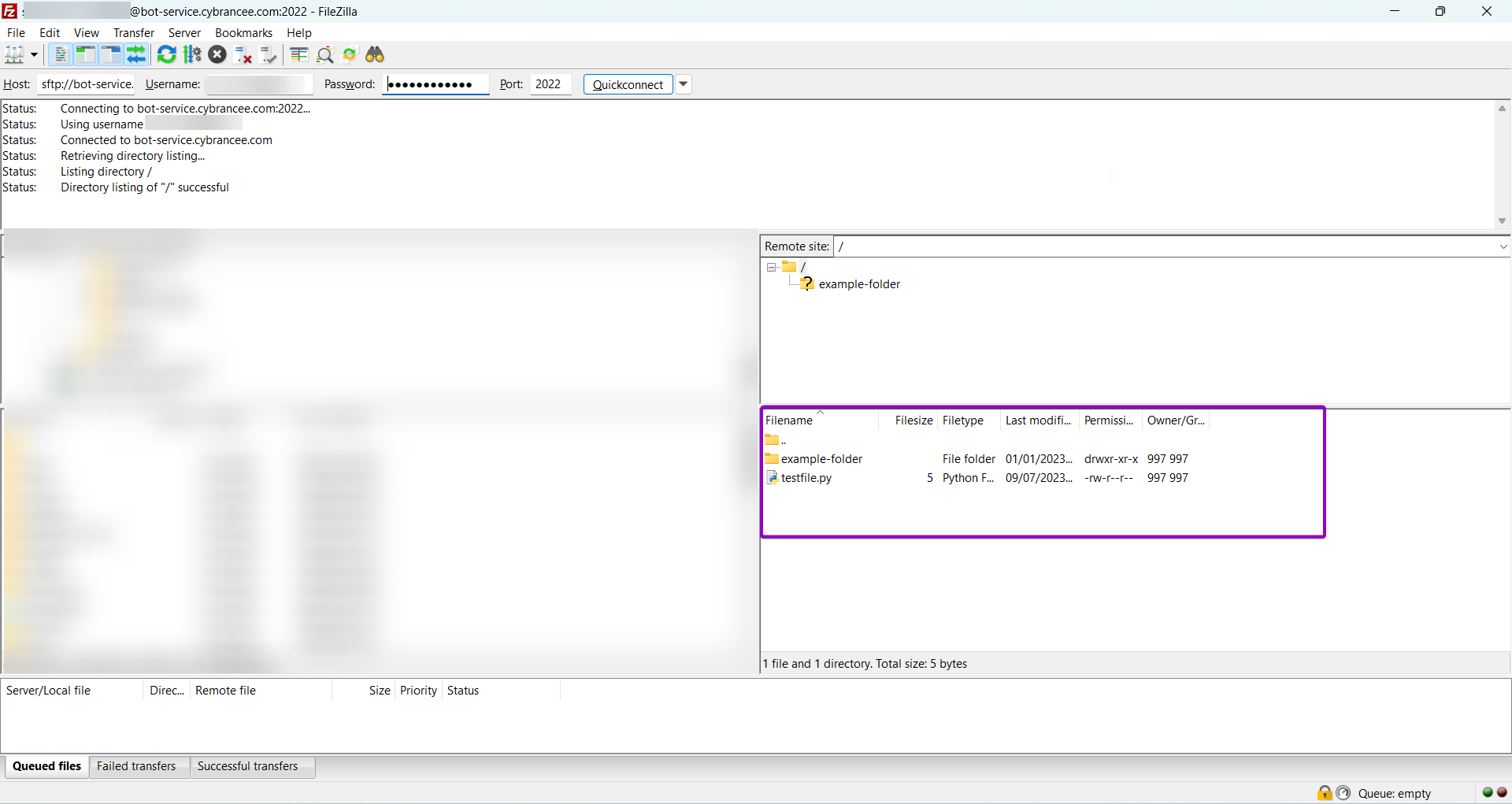1512x804 pixels.
Task: Collapse the root folder in remote tree
Action: point(772,267)
